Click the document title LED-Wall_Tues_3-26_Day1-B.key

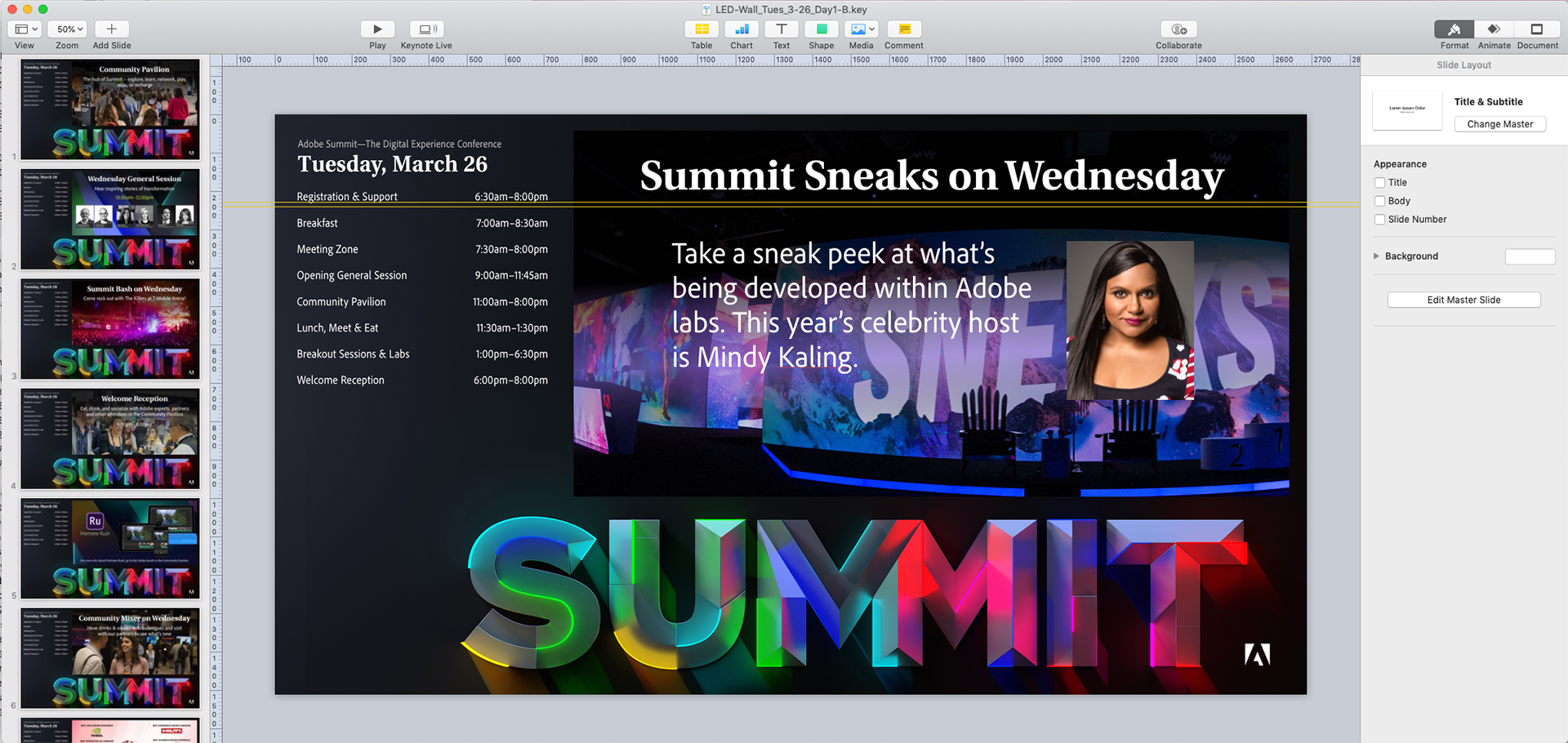(791, 10)
